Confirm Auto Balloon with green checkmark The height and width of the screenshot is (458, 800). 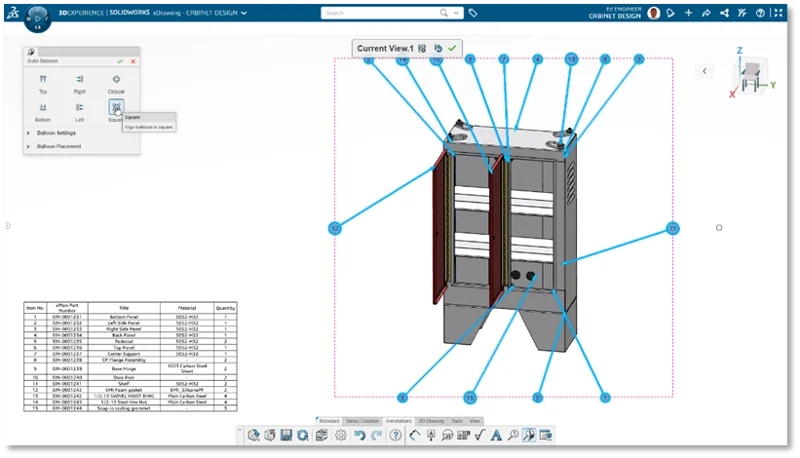[120, 61]
